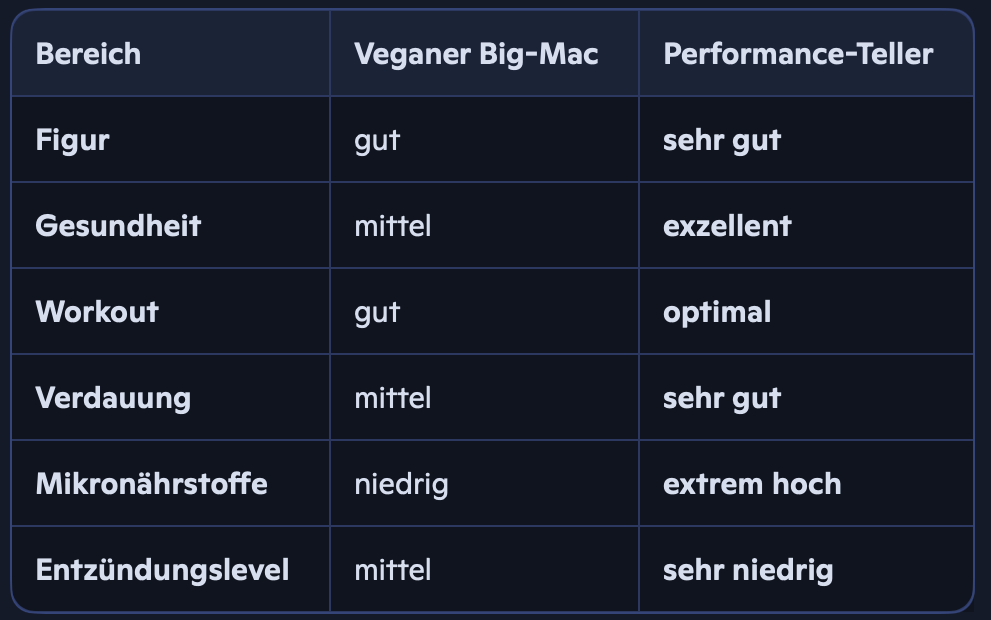Click the 'extrem hoch' cell
The image size is (991, 620).
(752, 484)
